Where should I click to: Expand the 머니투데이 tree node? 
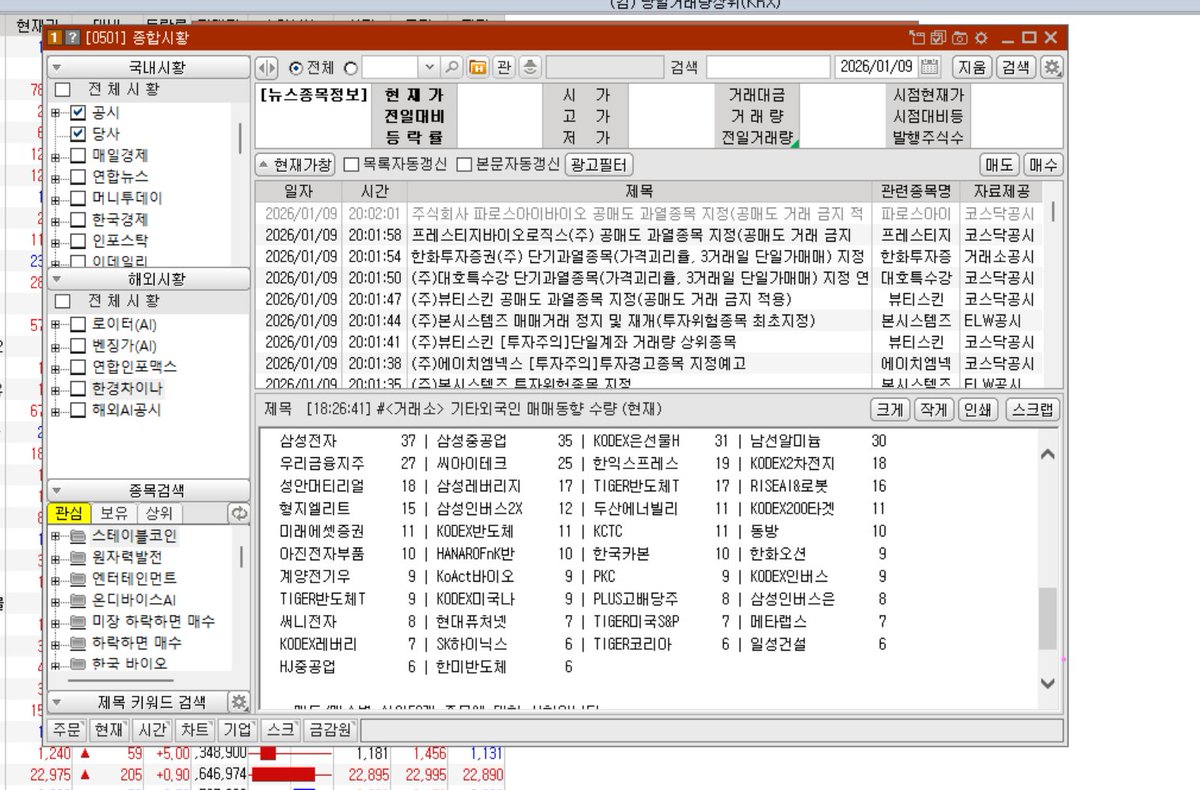click(x=56, y=198)
